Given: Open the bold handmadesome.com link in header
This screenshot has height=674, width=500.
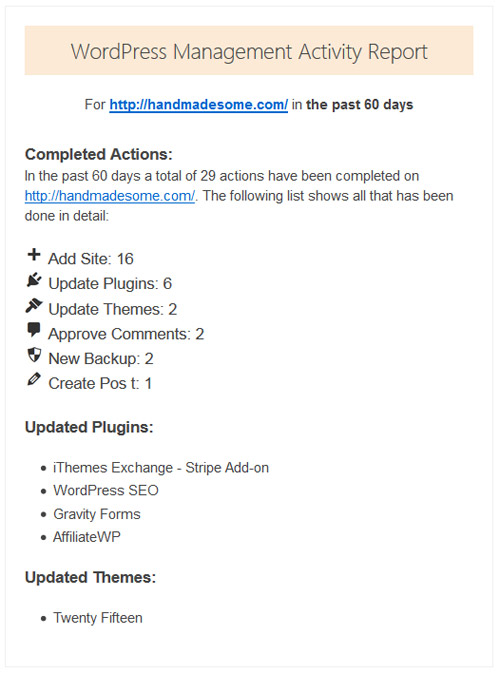Looking at the screenshot, I should (199, 104).
